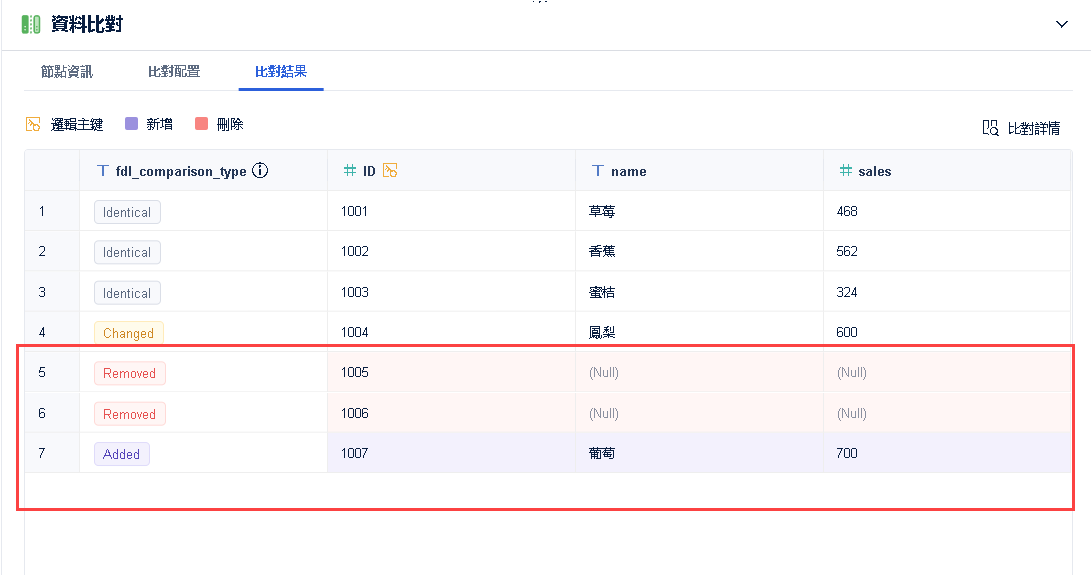Image resolution: width=1091 pixels, height=575 pixels.
Task: Collapse the 資料比對 panel chevron
Action: coord(1062,24)
